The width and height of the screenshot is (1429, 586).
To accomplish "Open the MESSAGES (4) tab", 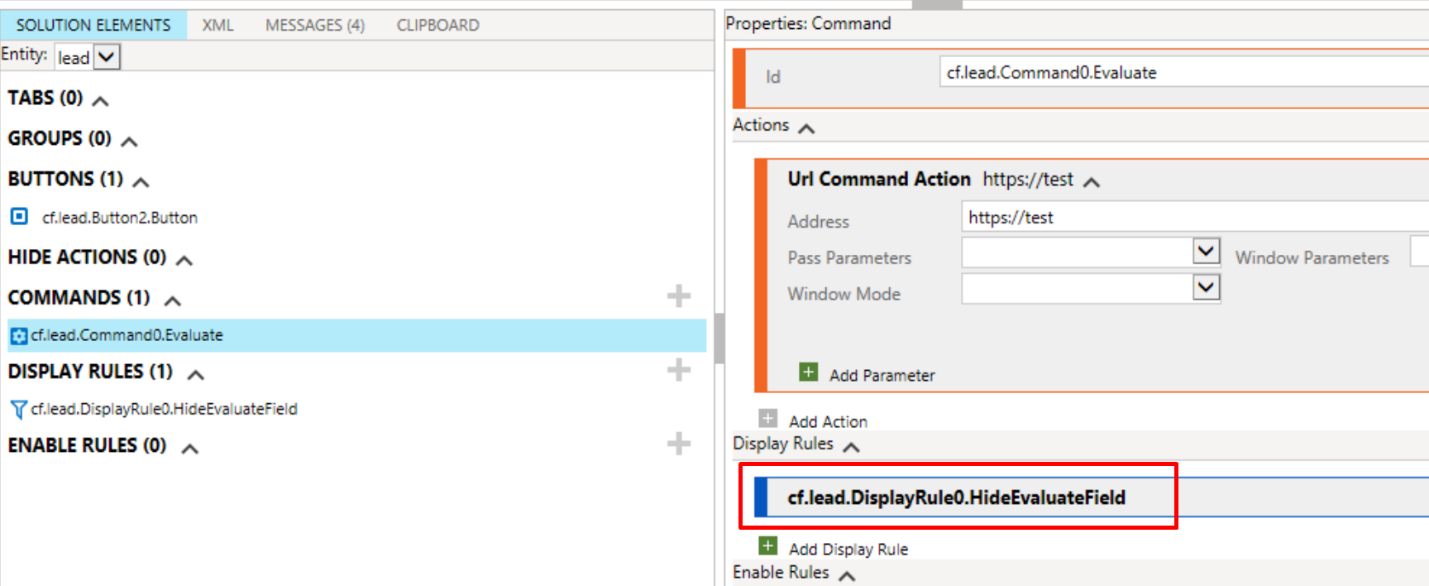I will tap(315, 25).
